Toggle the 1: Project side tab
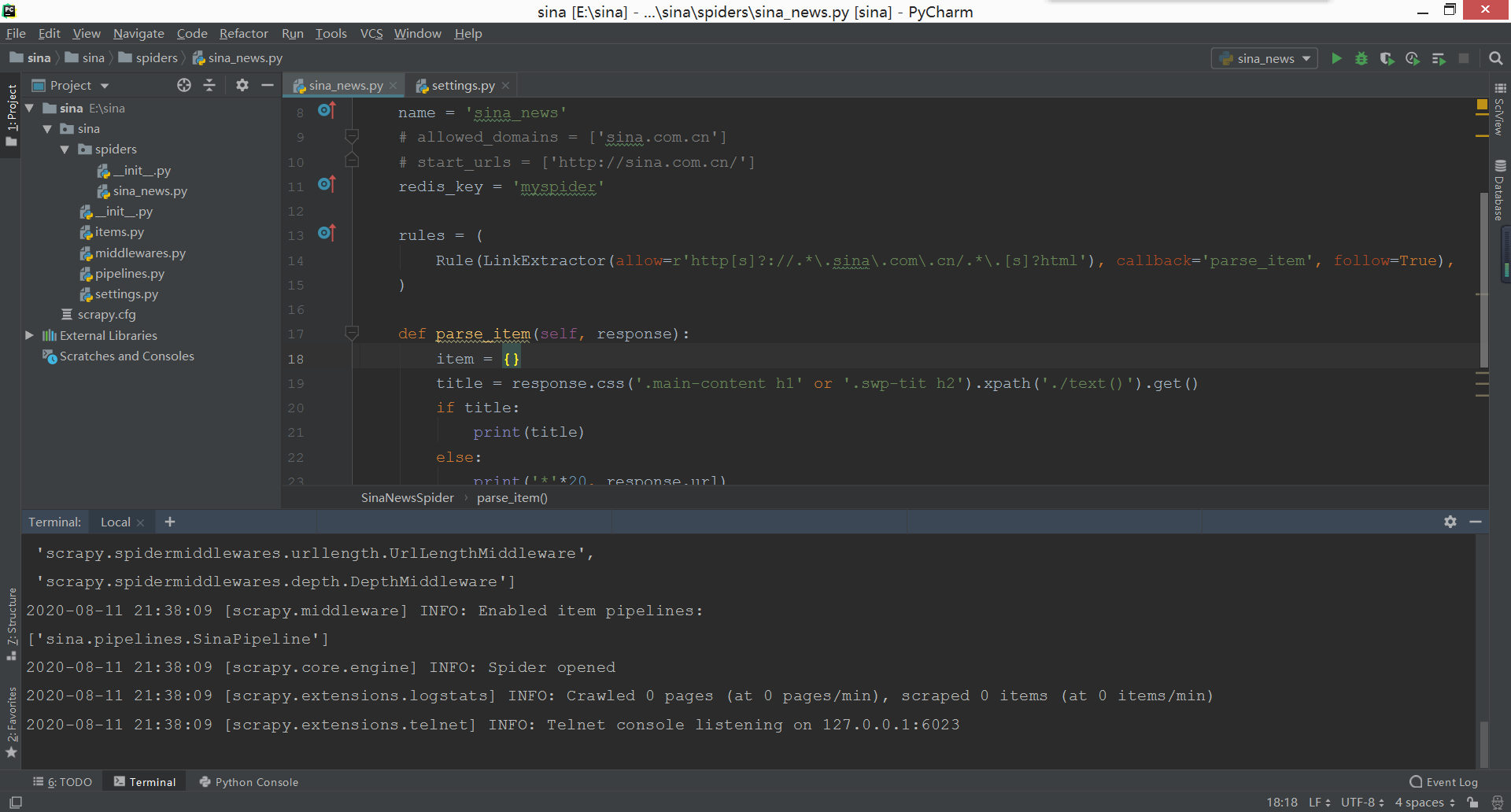 coord(11,115)
